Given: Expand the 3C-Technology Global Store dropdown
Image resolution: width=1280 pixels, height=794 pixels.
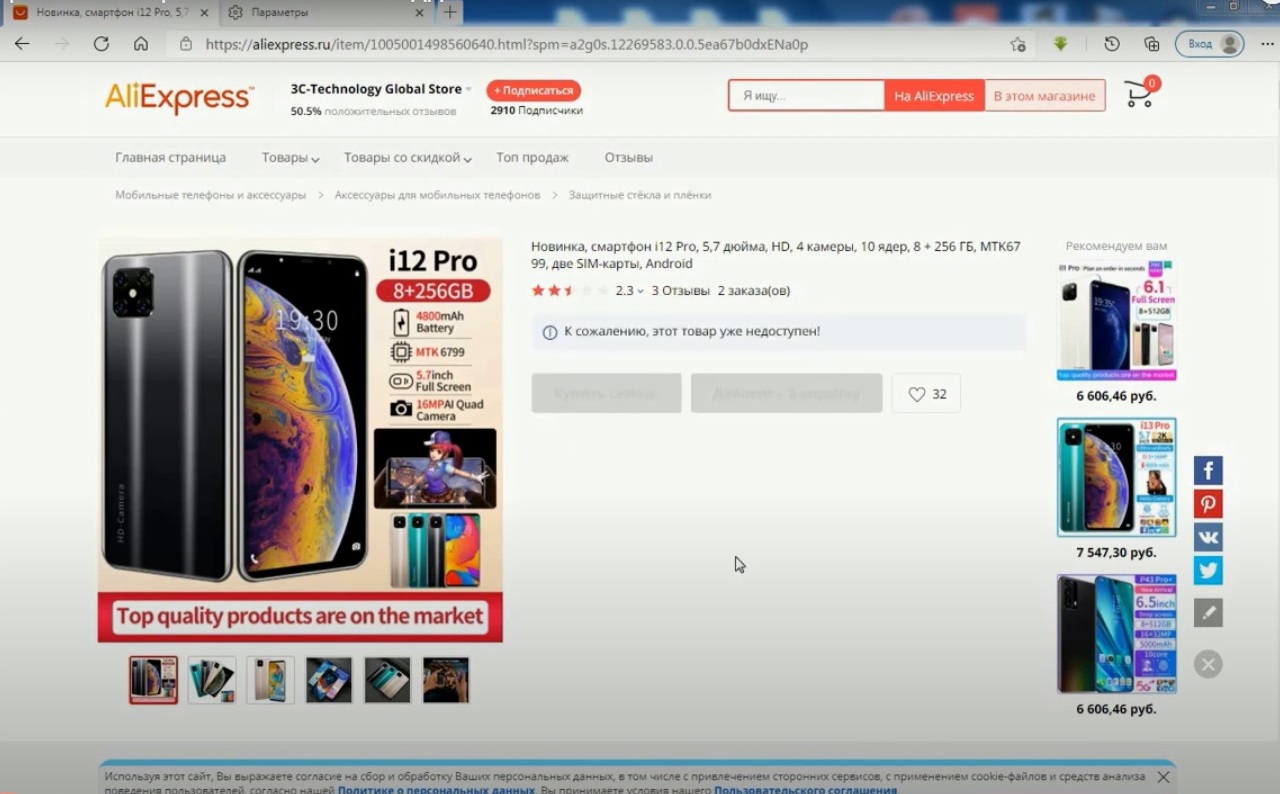Looking at the screenshot, I should 468,89.
